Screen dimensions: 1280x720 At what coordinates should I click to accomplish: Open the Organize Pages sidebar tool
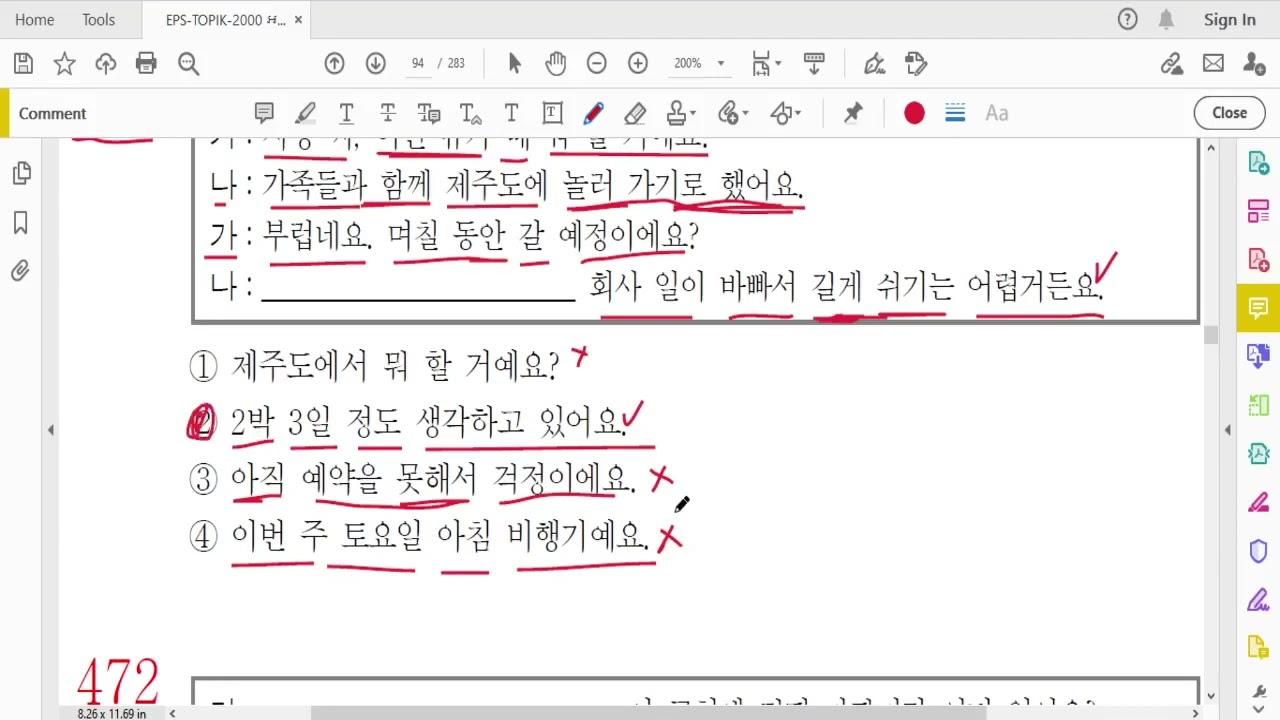point(1258,211)
